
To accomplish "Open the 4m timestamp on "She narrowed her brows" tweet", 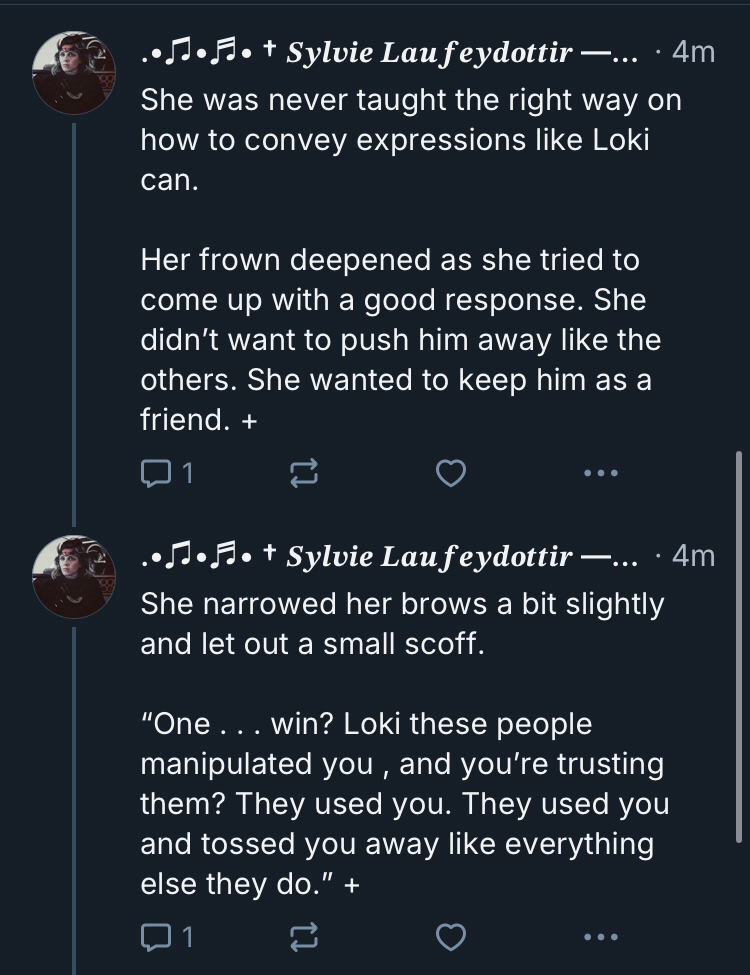I will [694, 556].
